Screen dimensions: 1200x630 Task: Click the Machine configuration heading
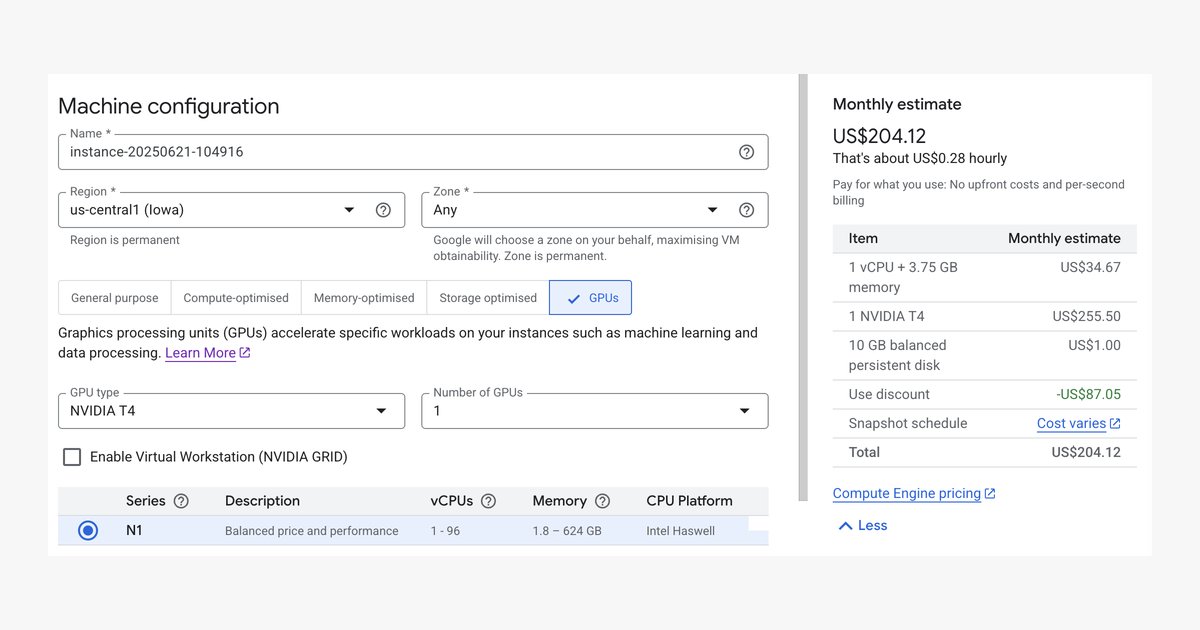coord(169,106)
